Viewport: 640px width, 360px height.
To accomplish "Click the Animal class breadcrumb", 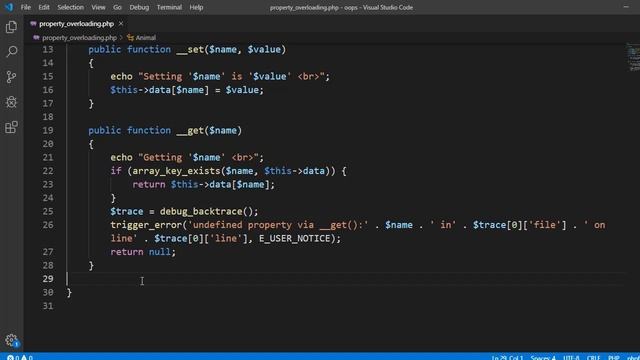I will [145, 38].
